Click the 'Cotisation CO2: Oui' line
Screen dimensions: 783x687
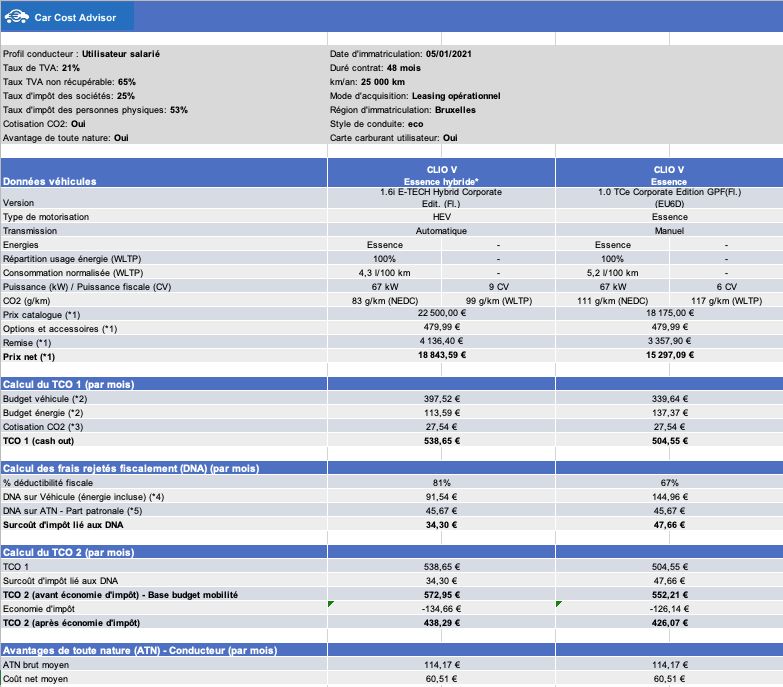coord(44,124)
